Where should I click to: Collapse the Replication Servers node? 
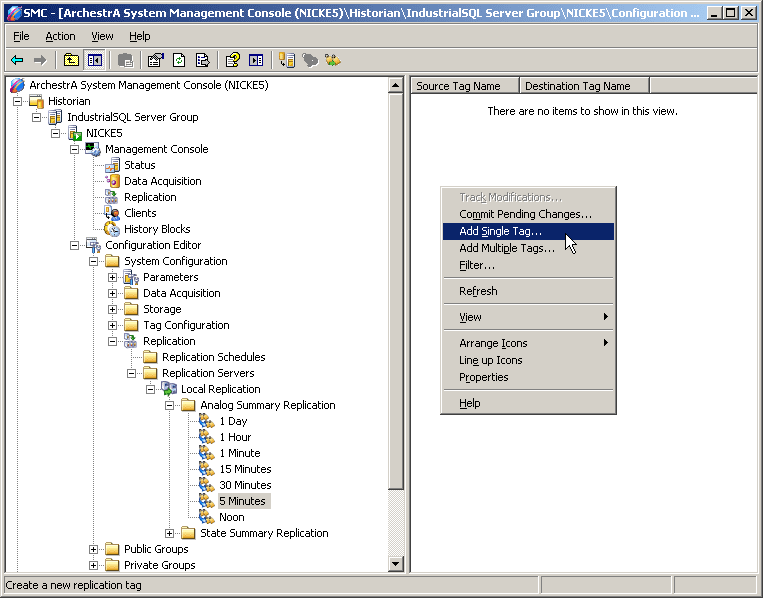131,373
